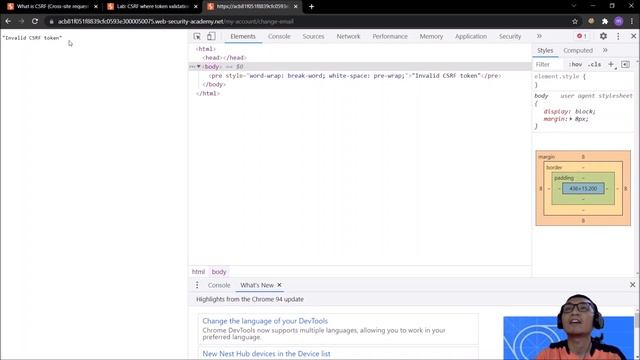The height and width of the screenshot is (360, 640).
Task: Click the red error count badge
Action: [x=582, y=36]
